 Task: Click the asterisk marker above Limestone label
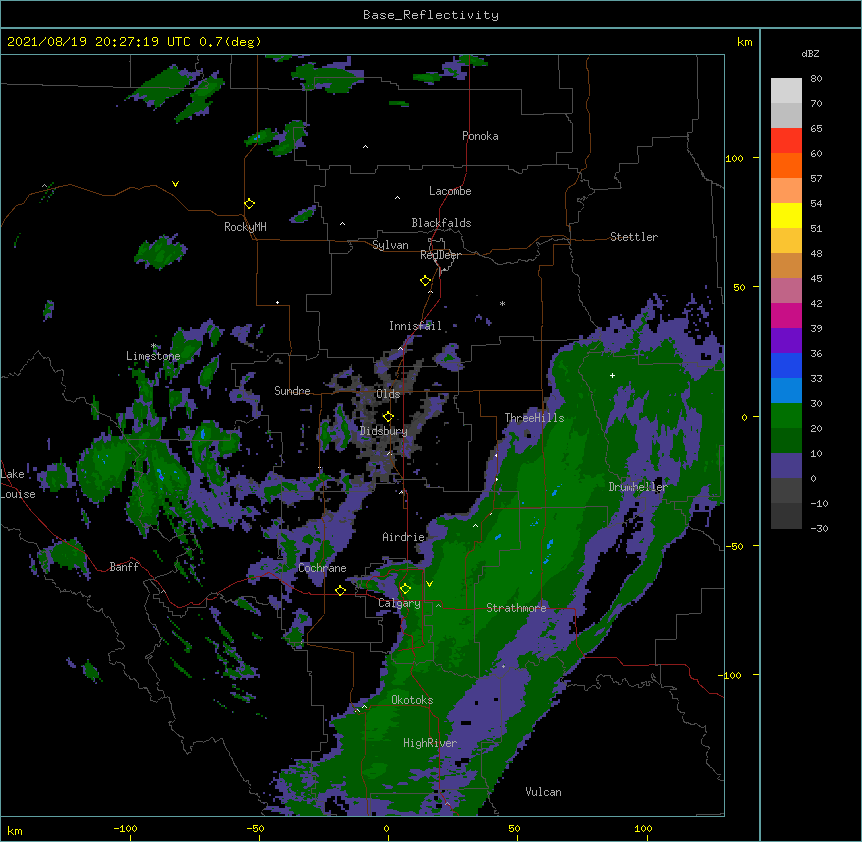coord(154,346)
